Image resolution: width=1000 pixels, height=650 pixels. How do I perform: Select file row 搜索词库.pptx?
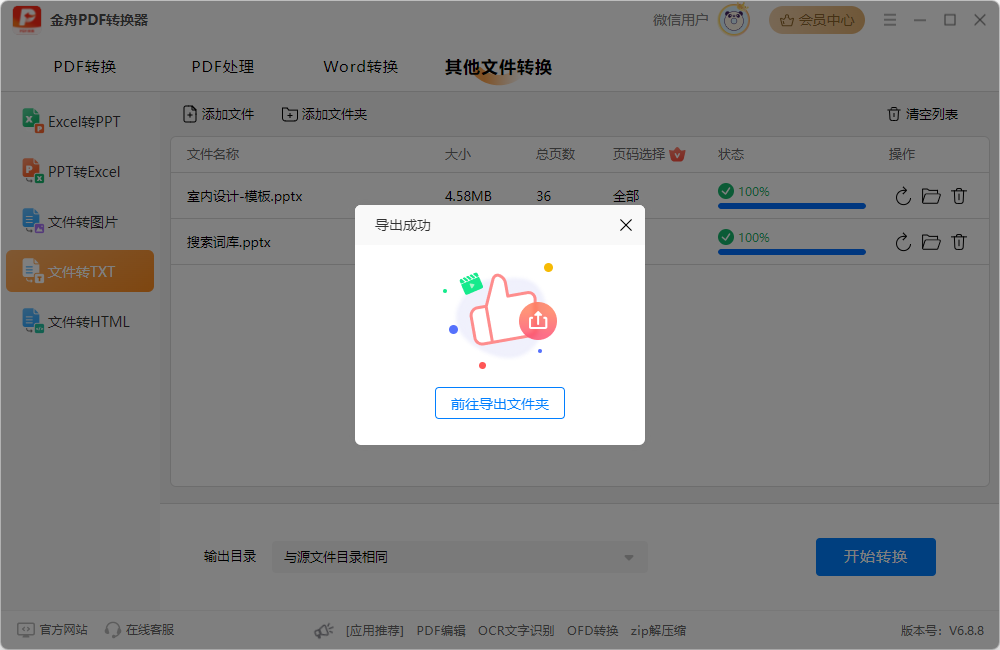click(x=580, y=242)
